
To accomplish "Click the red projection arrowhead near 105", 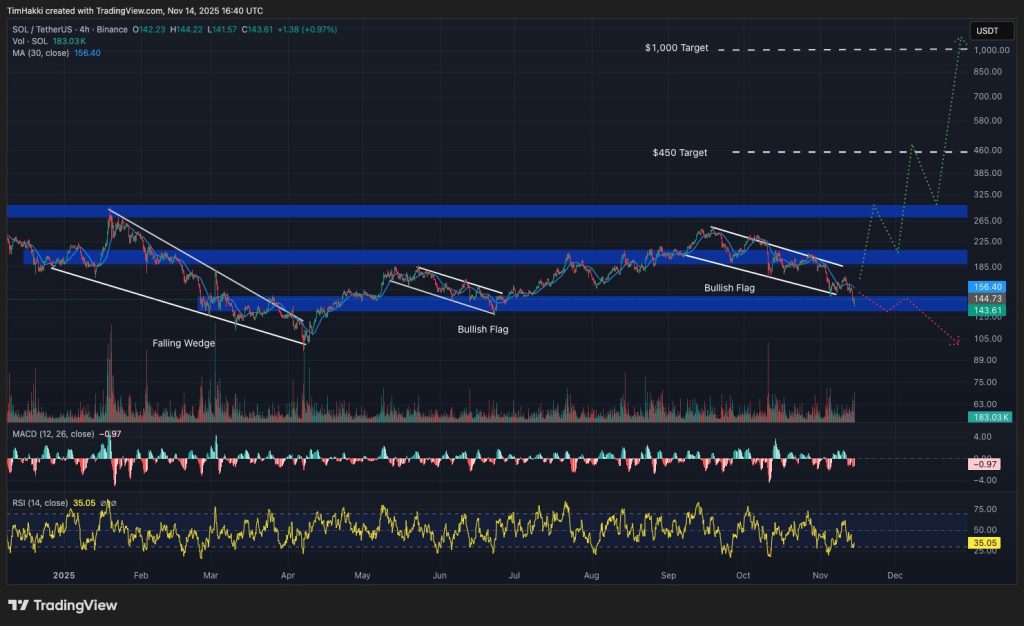I will coord(955,343).
